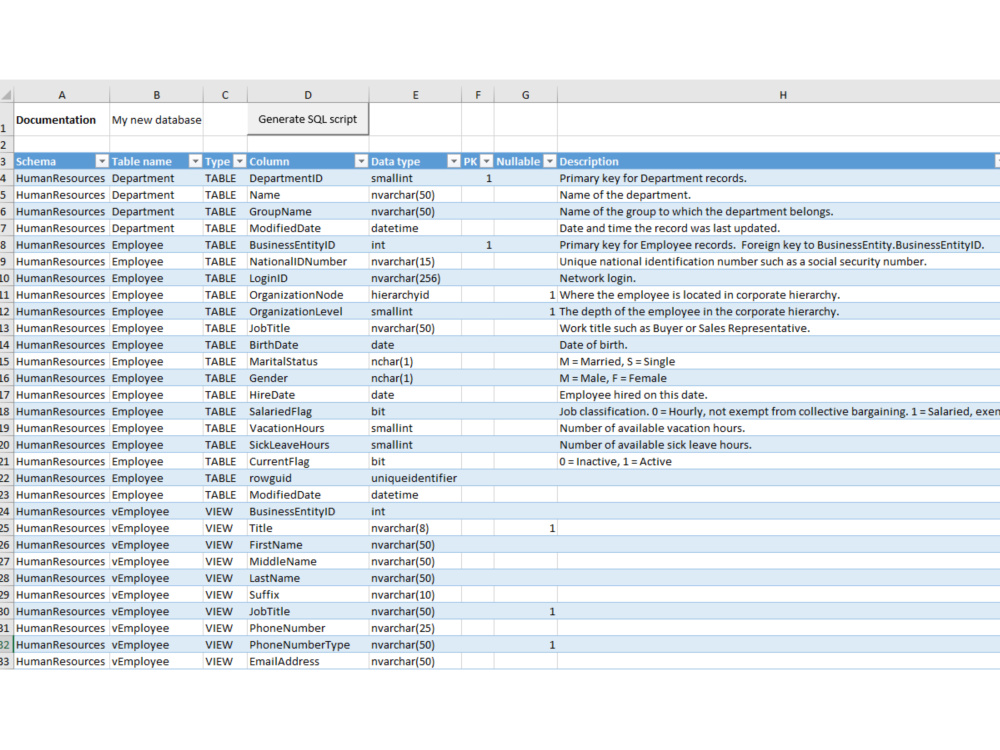Select column F header

click(478, 95)
